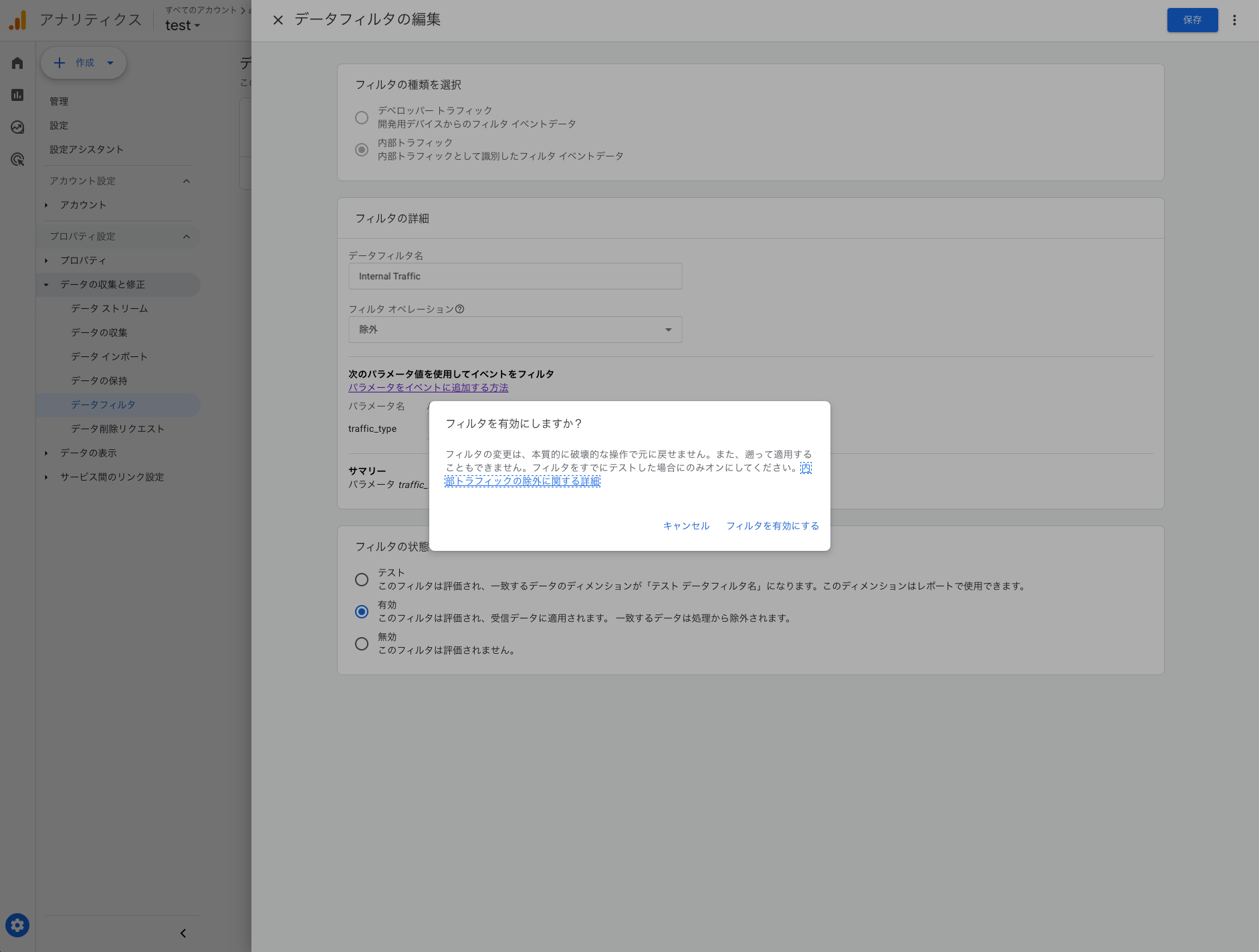
Task: Follow the 内部トラフィックの除外に関する詳細 link
Action: 524,481
